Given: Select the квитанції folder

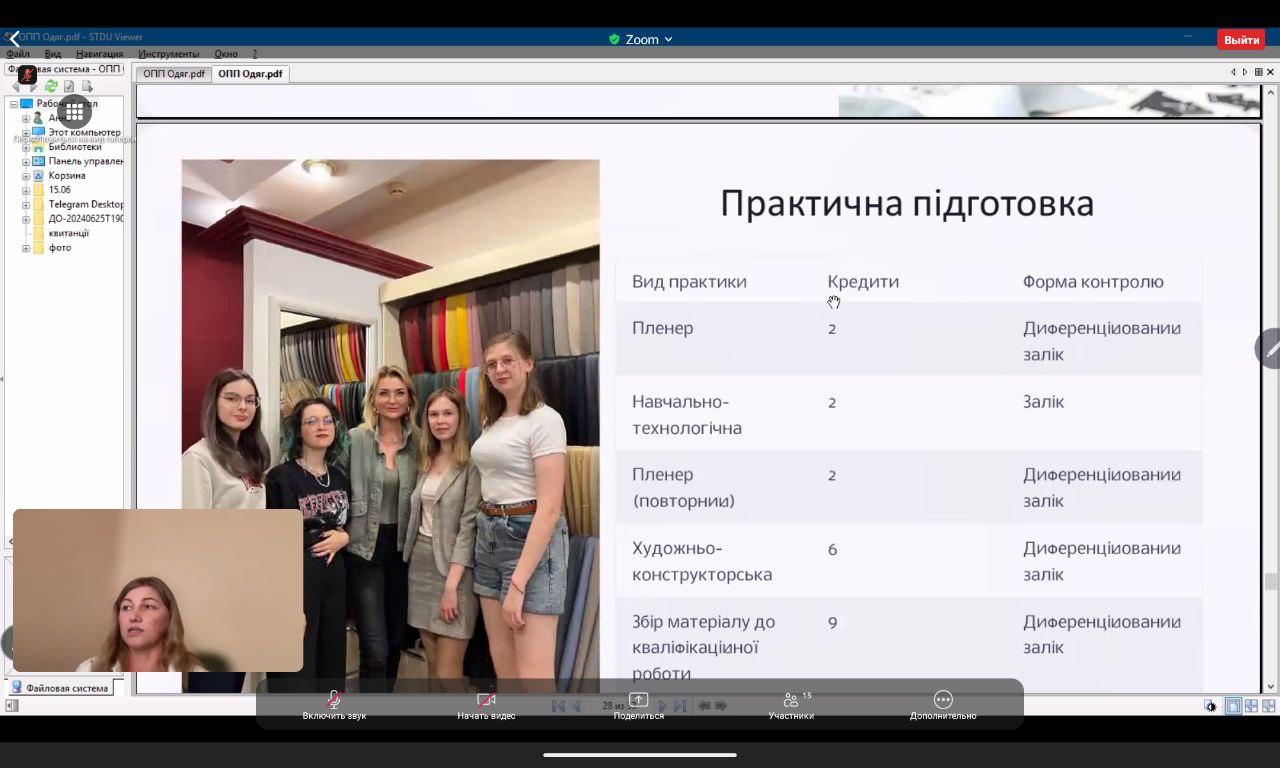Looking at the screenshot, I should coord(68,233).
